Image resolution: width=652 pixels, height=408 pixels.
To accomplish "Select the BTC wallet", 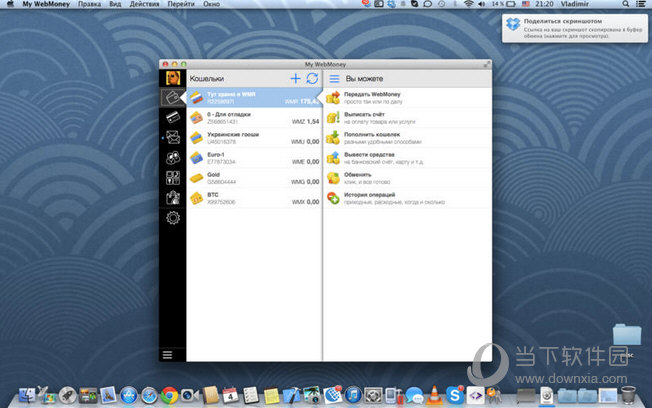I will (254, 198).
